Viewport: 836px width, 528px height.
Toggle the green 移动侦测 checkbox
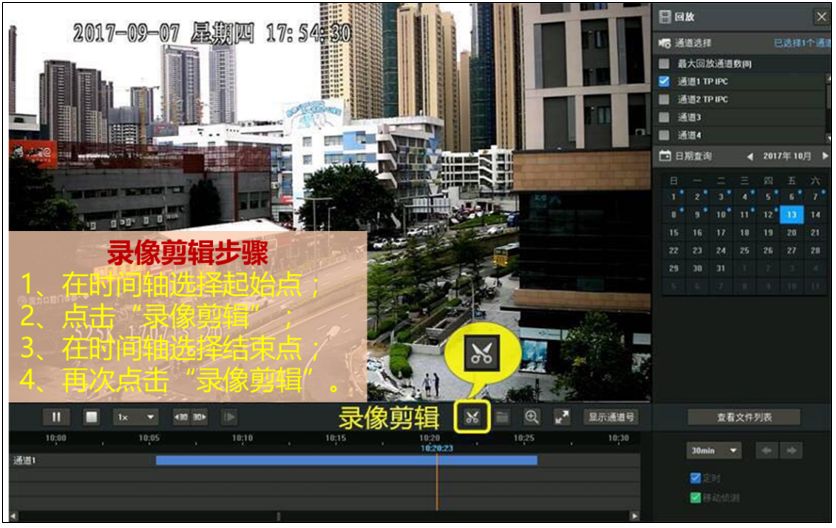695,498
